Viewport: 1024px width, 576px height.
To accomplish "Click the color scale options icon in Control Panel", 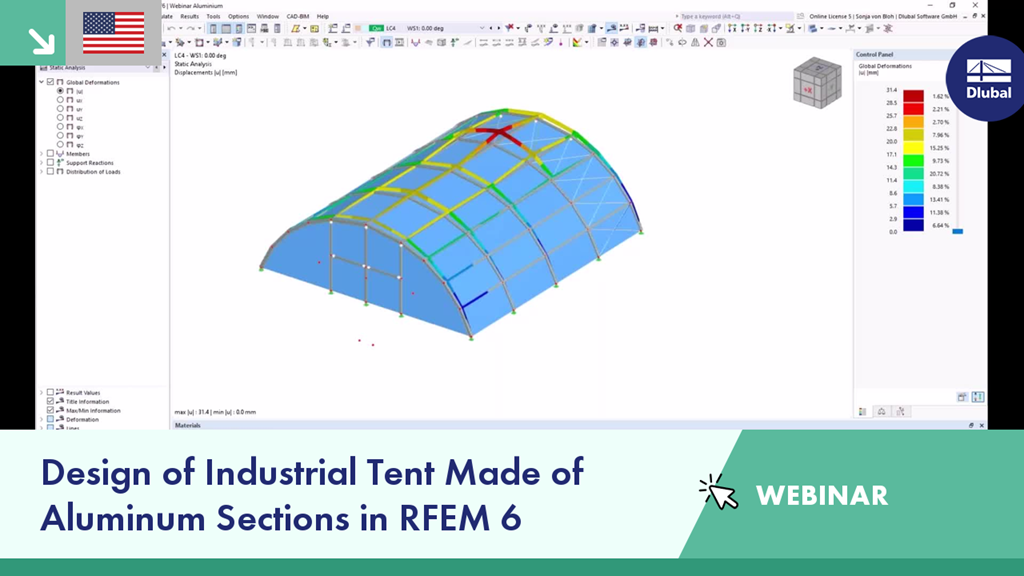I will point(978,397).
